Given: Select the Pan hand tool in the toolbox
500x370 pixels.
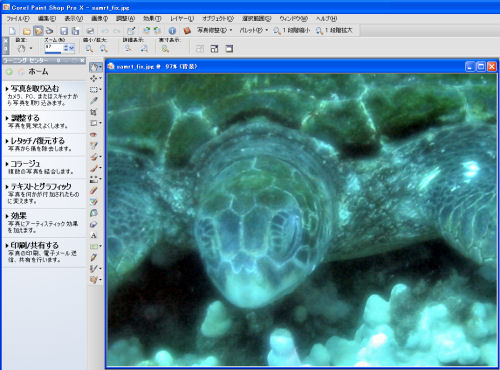Looking at the screenshot, I should click(94, 67).
